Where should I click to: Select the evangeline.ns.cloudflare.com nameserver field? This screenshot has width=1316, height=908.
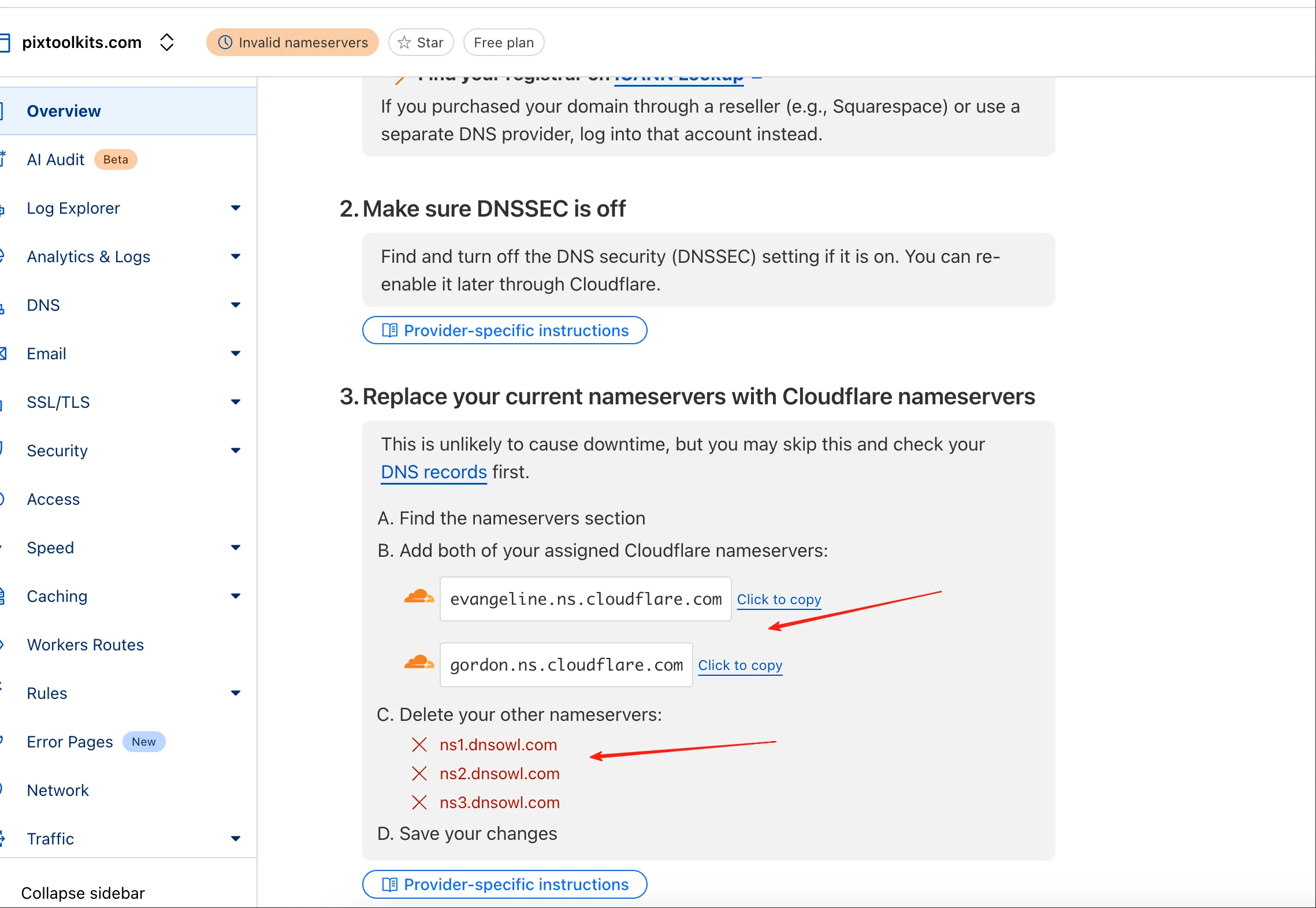pos(585,599)
